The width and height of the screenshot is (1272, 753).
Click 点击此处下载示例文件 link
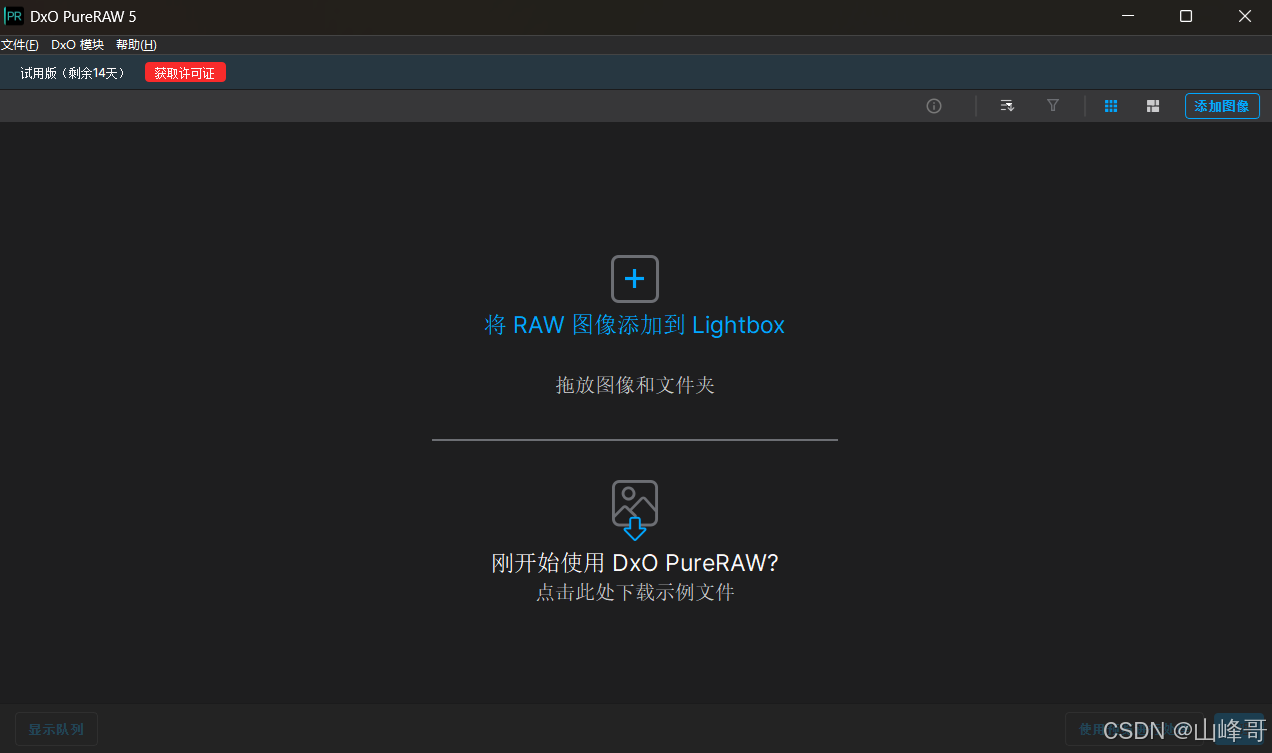[x=635, y=592]
